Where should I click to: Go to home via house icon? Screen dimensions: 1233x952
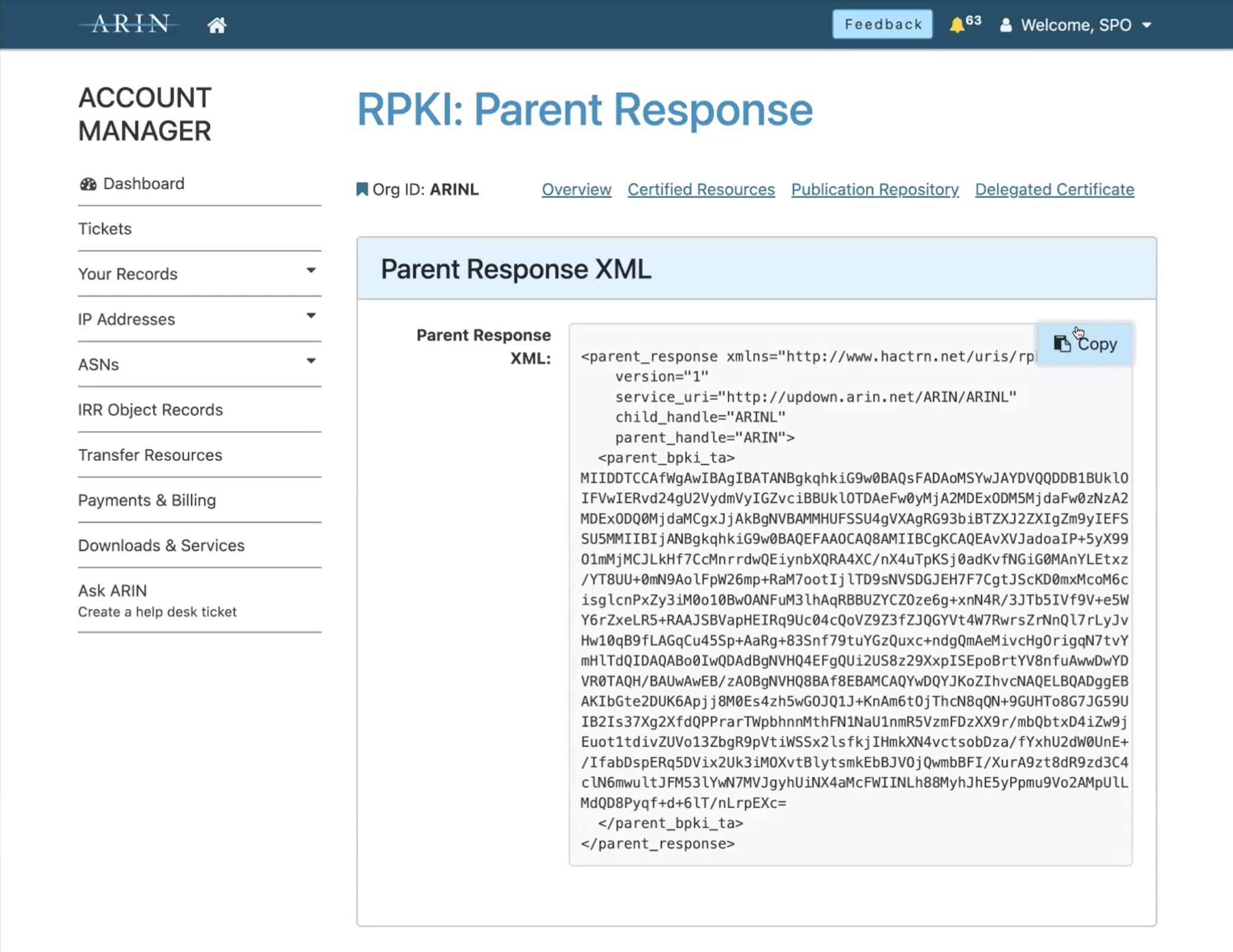[x=217, y=25]
